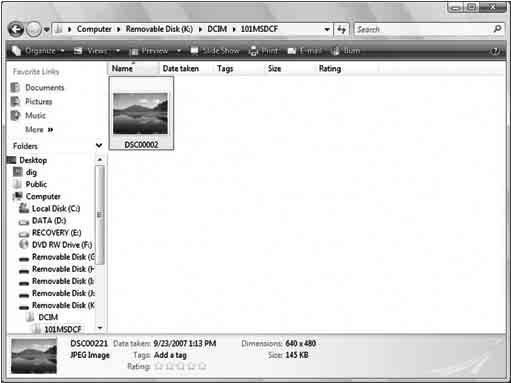Select 101MSDCF breadcrumb in address bar

[259, 29]
